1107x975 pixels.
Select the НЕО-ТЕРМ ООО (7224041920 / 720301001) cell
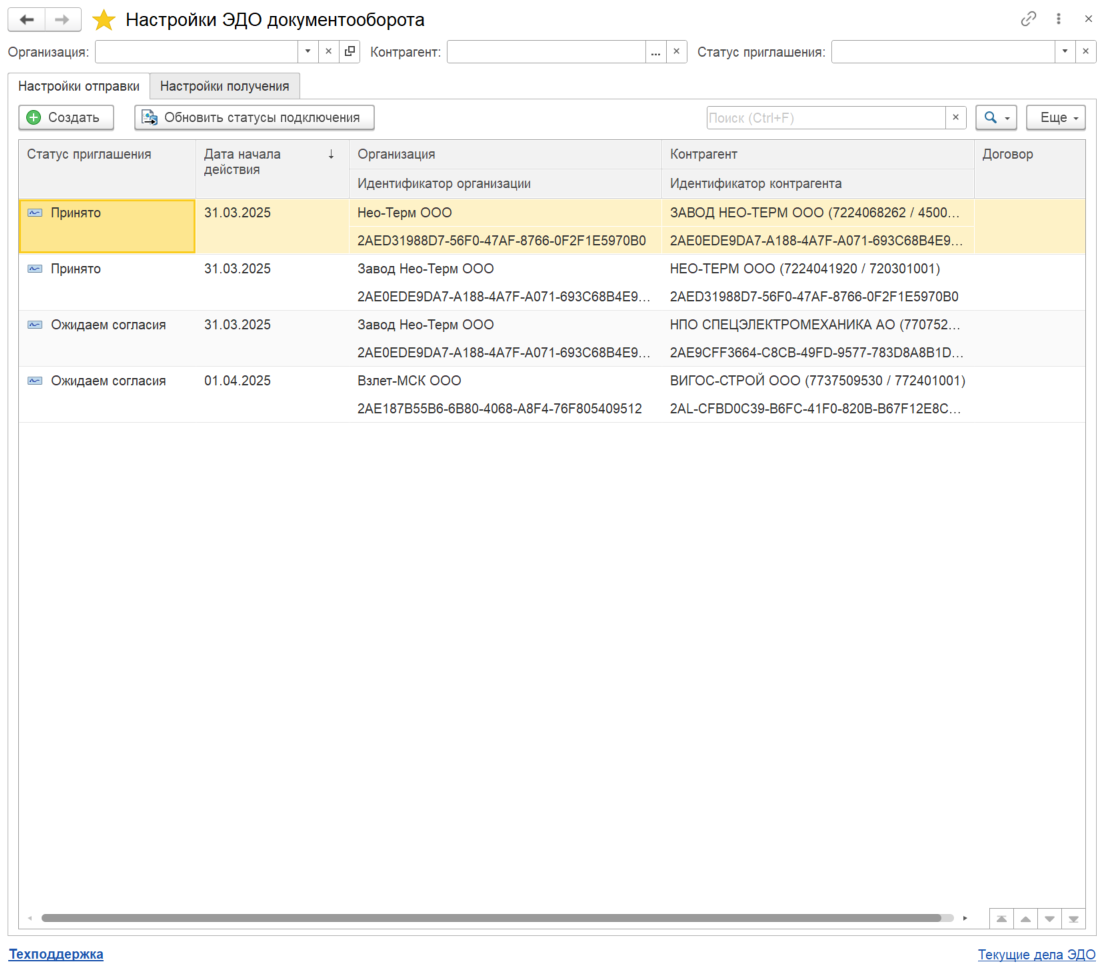pos(818,269)
